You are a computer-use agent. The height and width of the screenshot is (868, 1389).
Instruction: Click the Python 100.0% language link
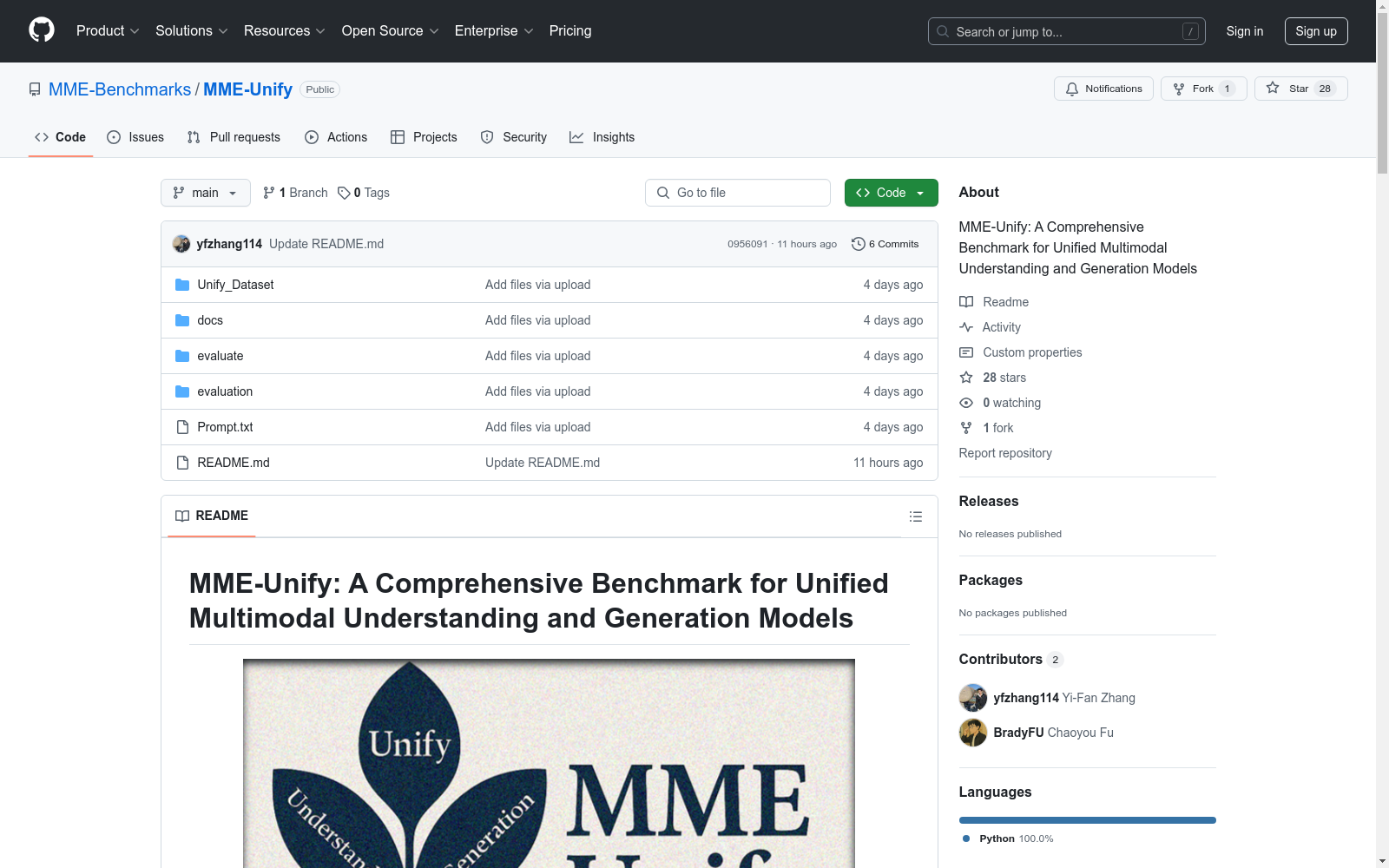[x=1008, y=838]
